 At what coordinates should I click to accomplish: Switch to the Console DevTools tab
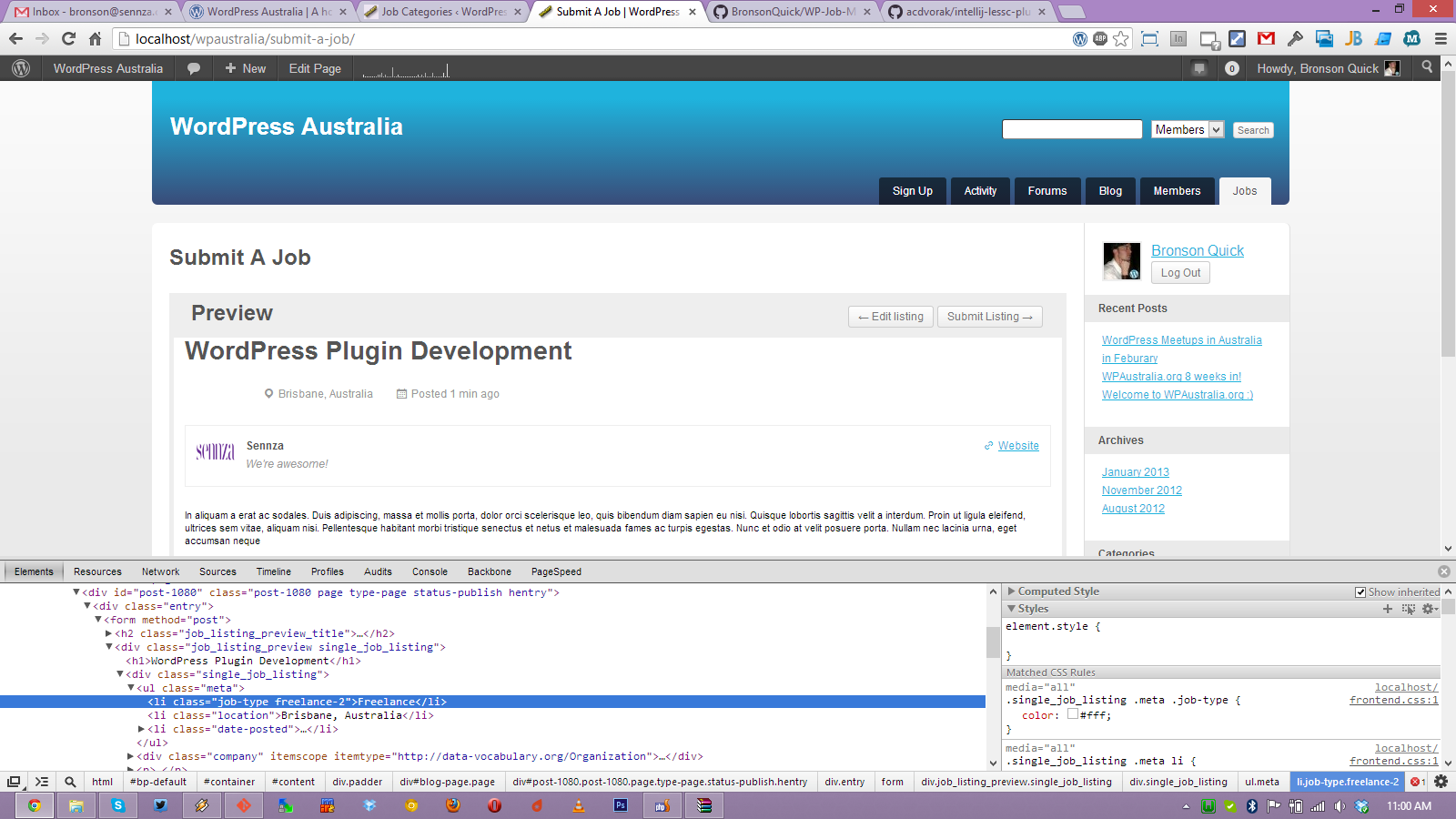[x=430, y=571]
